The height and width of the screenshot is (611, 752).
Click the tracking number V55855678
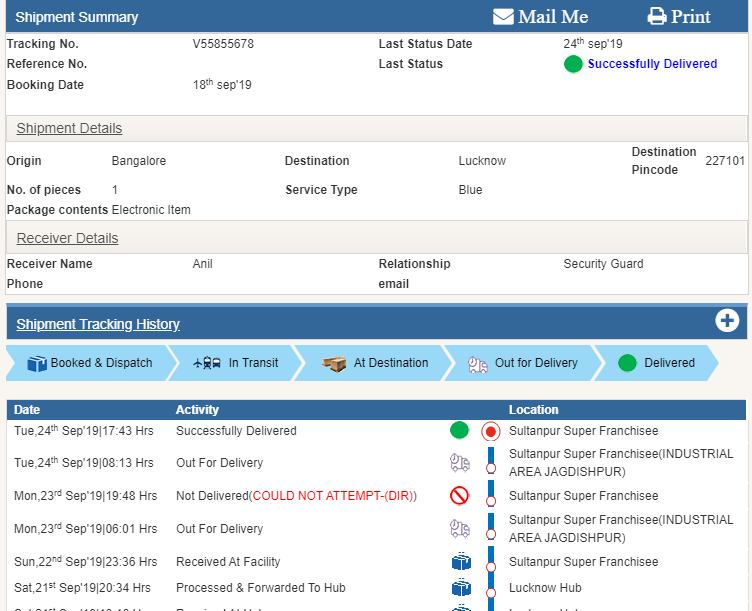click(223, 44)
